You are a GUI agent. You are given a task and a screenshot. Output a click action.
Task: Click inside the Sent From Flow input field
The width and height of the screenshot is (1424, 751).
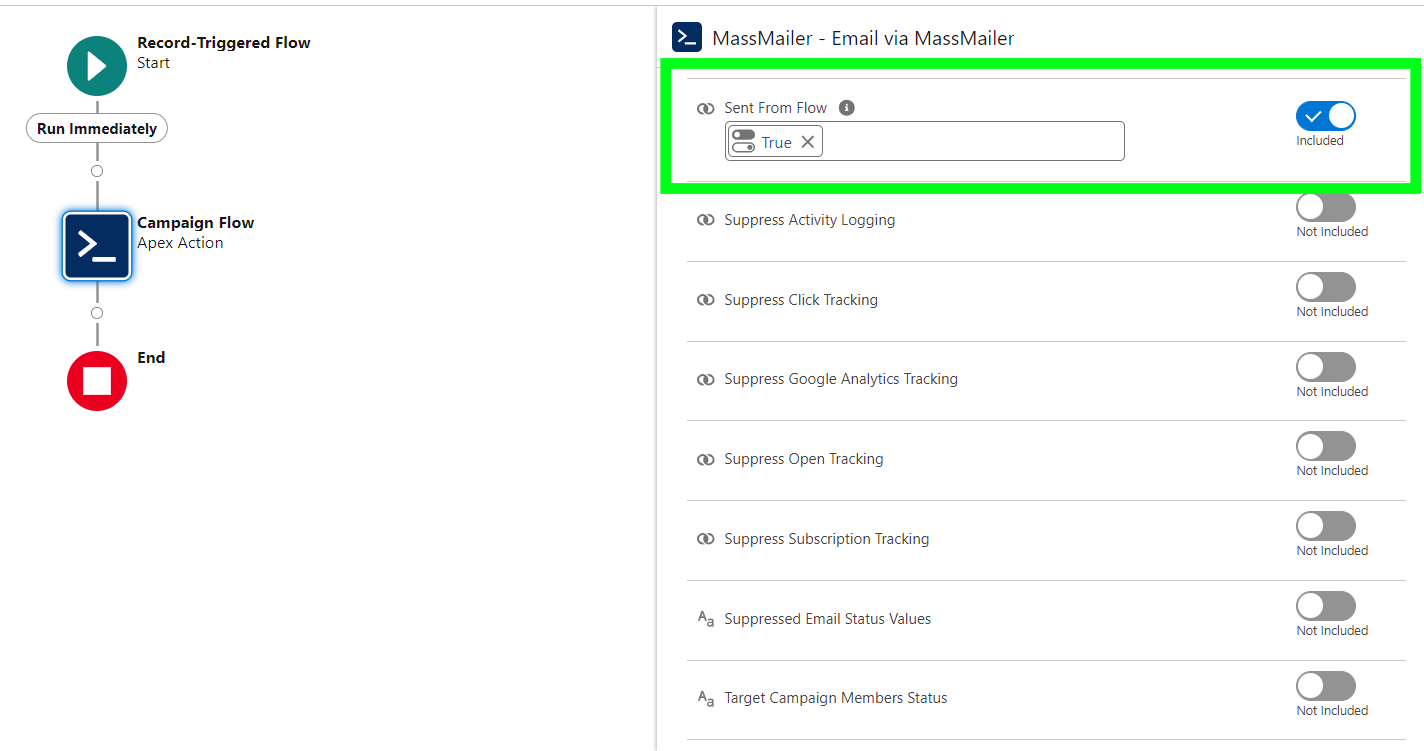click(925, 141)
